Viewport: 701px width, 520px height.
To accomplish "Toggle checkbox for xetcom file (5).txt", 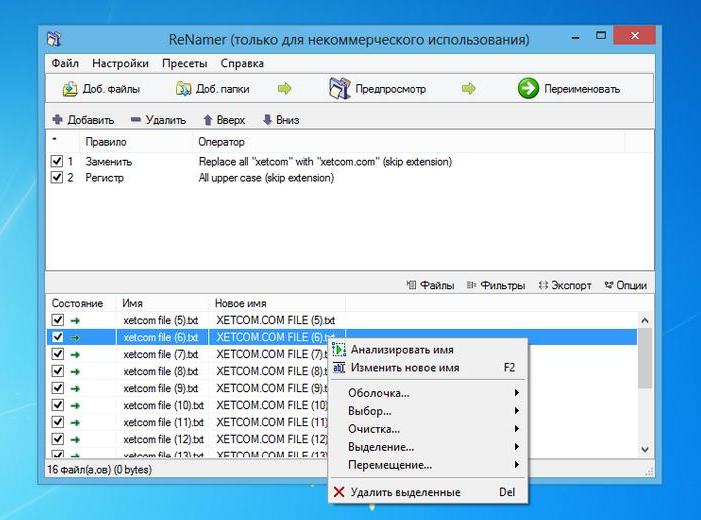I will pos(58,320).
